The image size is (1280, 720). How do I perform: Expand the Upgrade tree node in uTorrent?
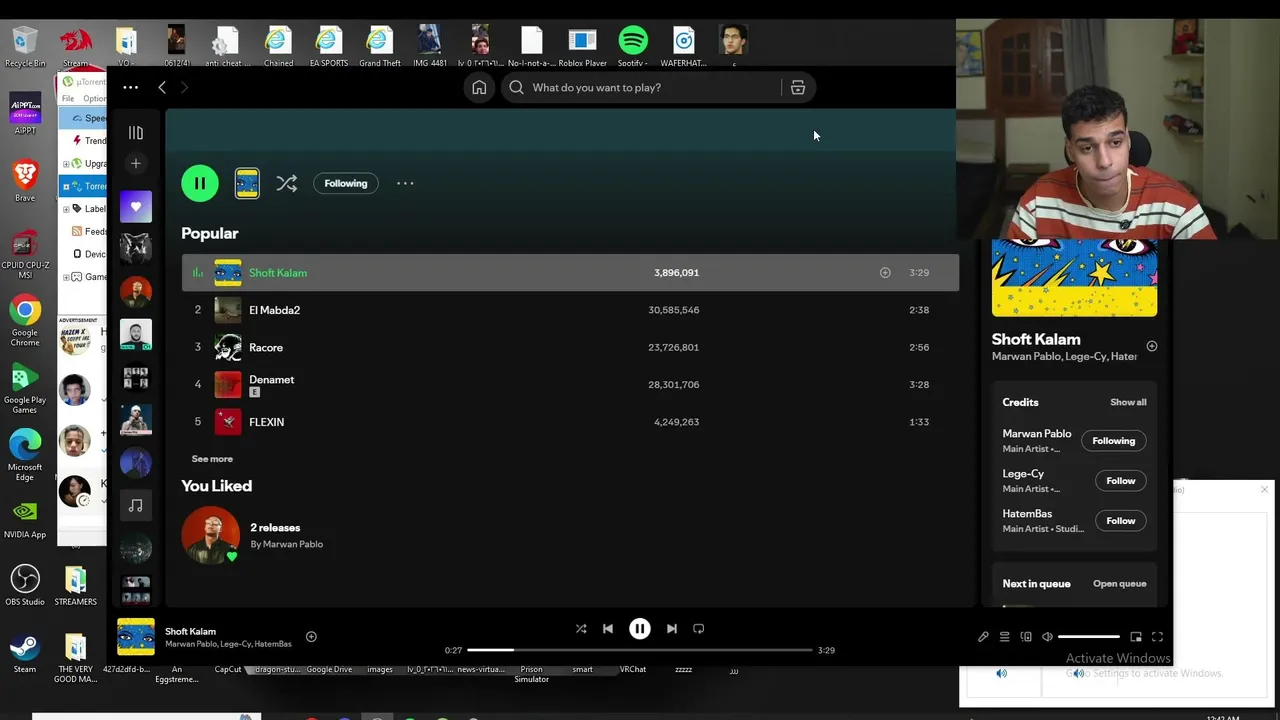(66, 164)
